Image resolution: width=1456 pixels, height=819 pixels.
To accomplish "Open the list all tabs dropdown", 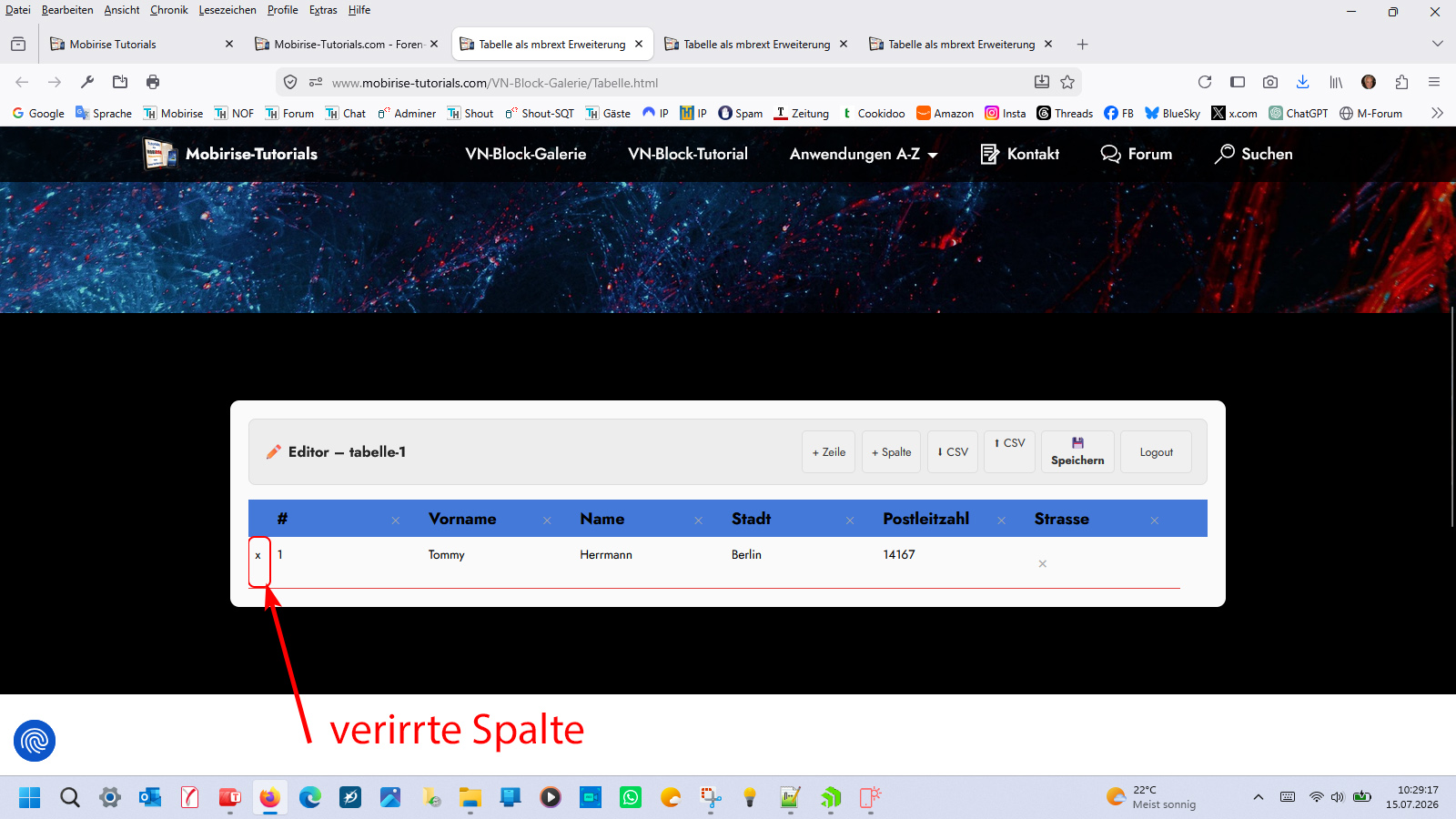I will click(x=1437, y=44).
